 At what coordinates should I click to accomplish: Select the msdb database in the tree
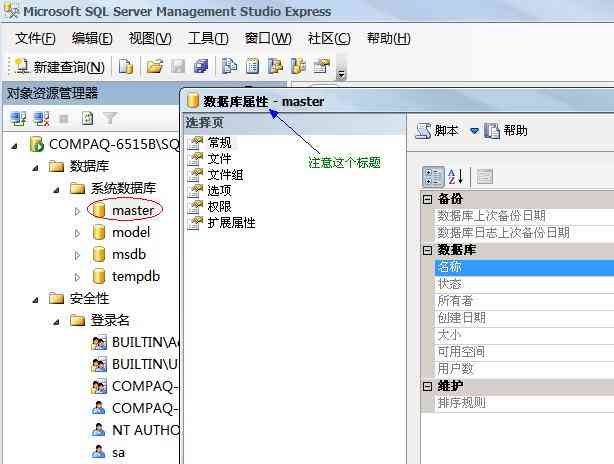pos(129,255)
